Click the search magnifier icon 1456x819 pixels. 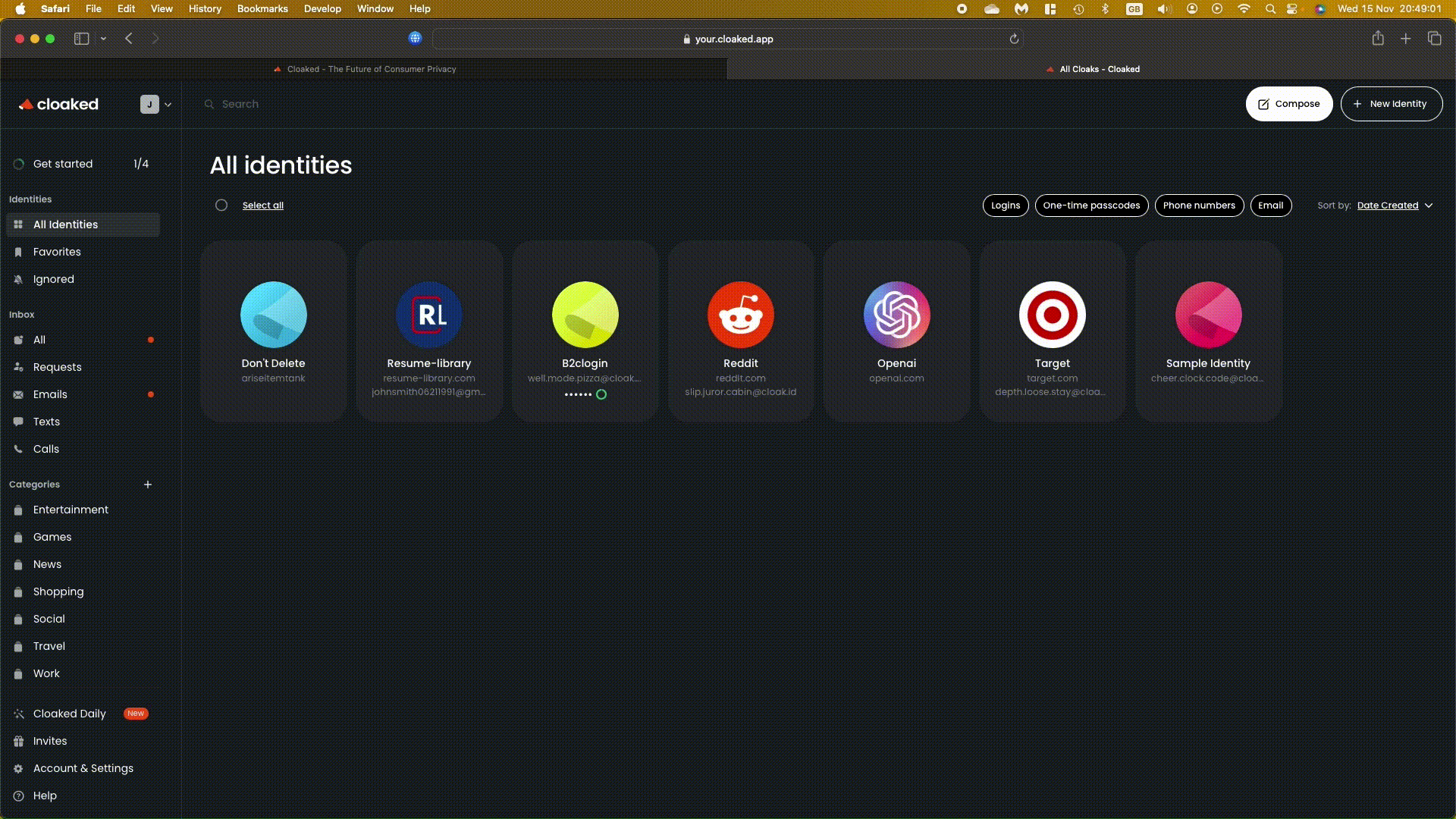tap(209, 104)
